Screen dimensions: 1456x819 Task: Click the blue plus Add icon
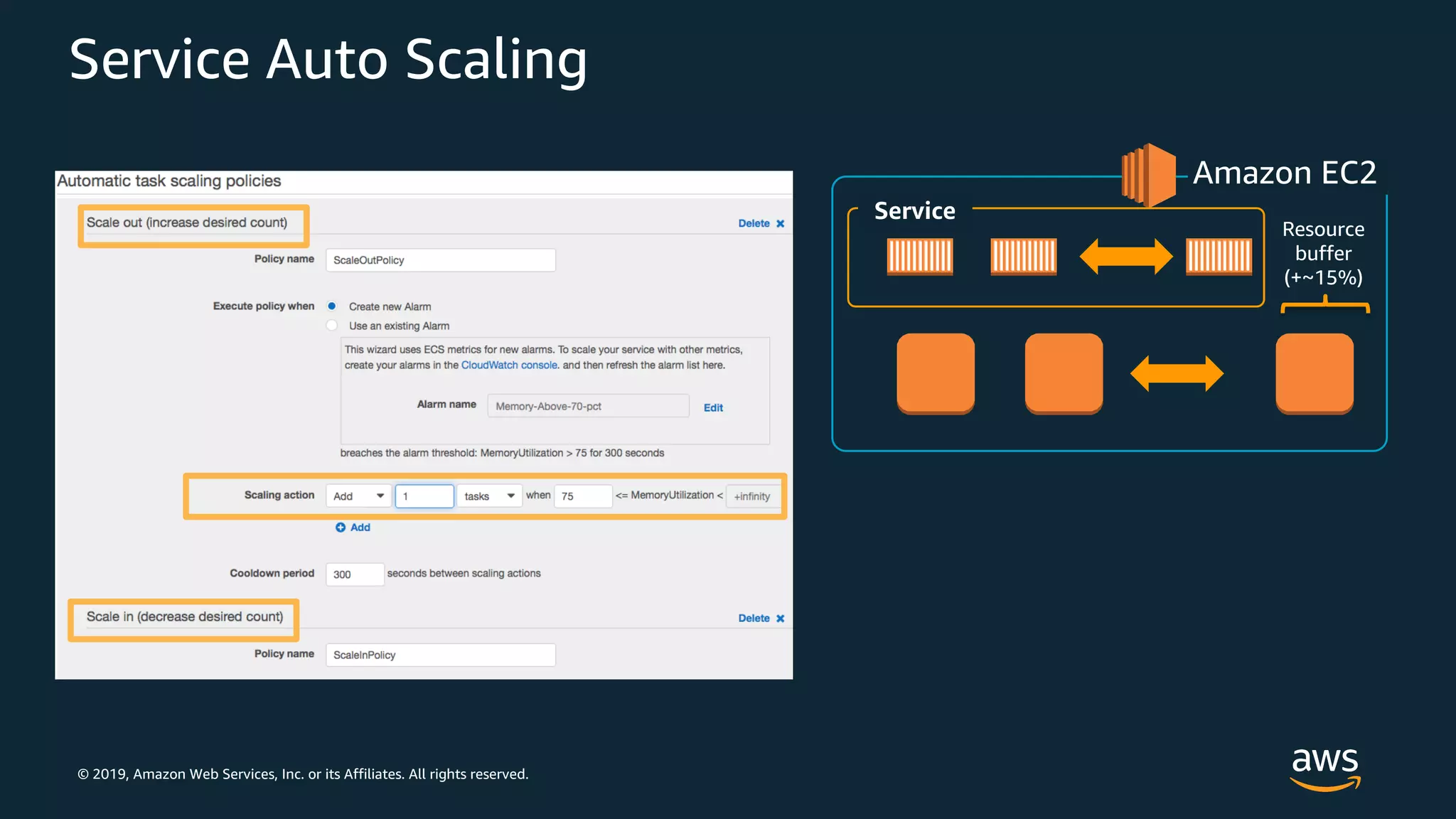(x=341, y=528)
